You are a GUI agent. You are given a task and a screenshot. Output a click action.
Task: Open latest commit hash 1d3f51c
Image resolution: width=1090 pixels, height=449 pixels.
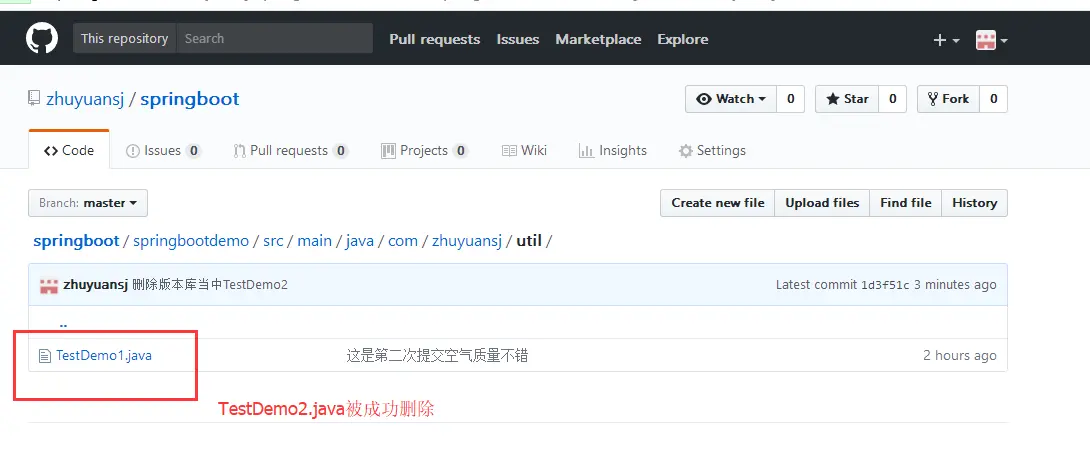tap(885, 285)
